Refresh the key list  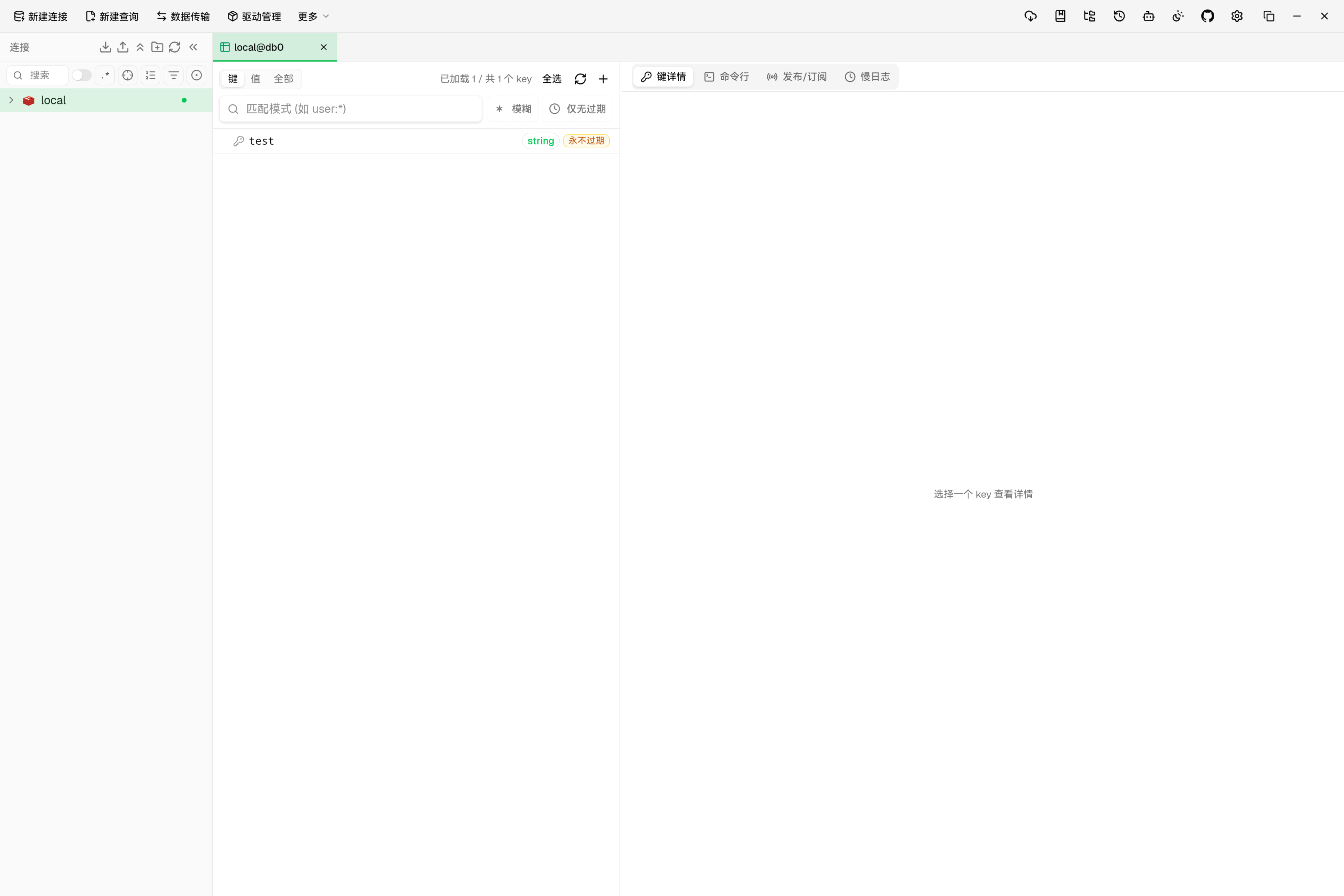pyautogui.click(x=581, y=79)
